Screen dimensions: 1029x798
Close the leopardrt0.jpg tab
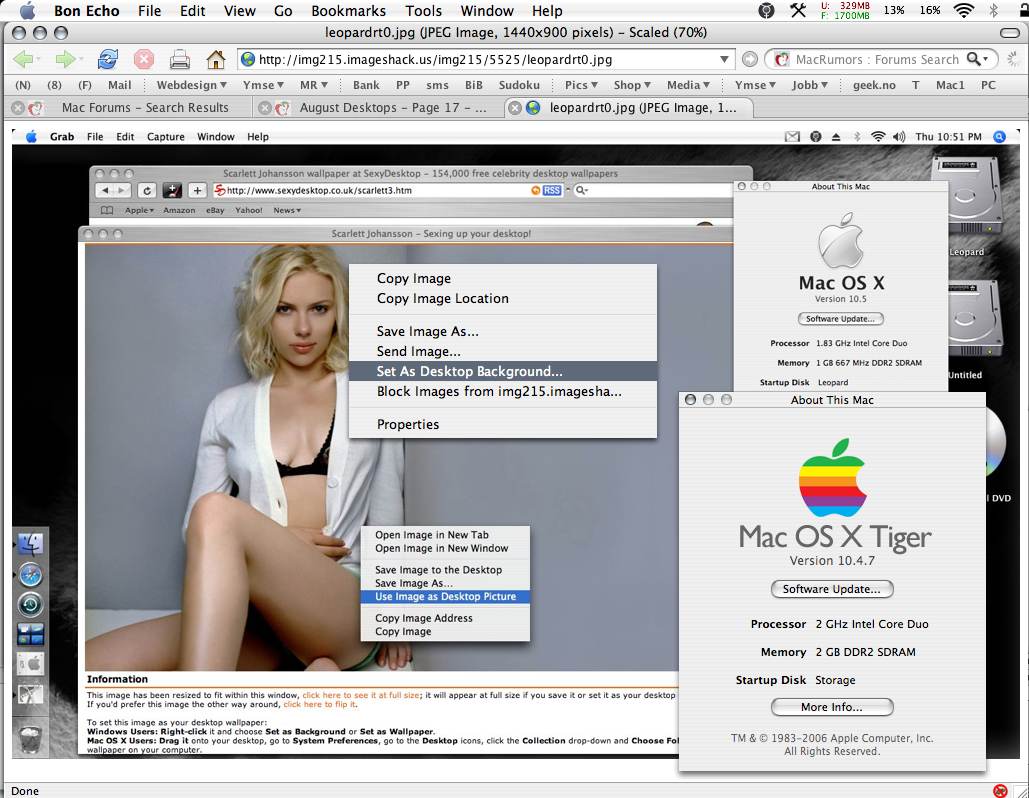click(x=515, y=108)
